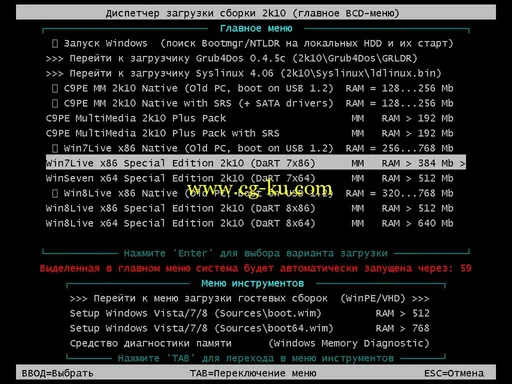Image resolution: width=512 pixels, height=384 pixels.
Task: Click the Меню инструментов section heading
Action: (252, 283)
